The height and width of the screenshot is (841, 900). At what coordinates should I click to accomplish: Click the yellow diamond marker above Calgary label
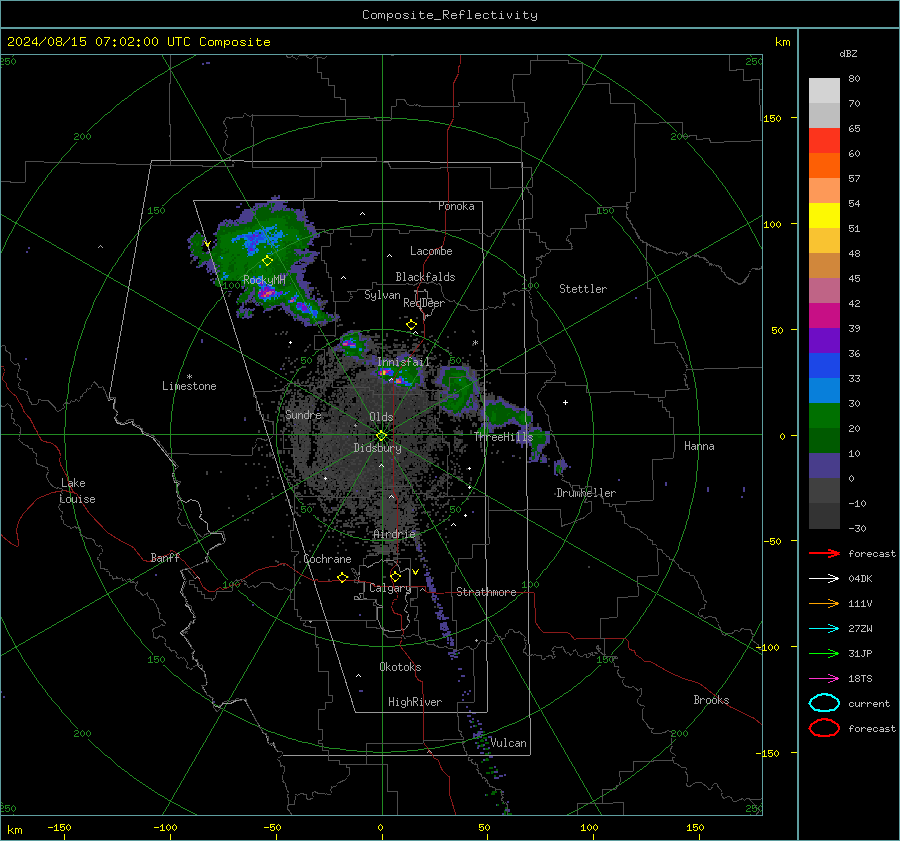395,576
